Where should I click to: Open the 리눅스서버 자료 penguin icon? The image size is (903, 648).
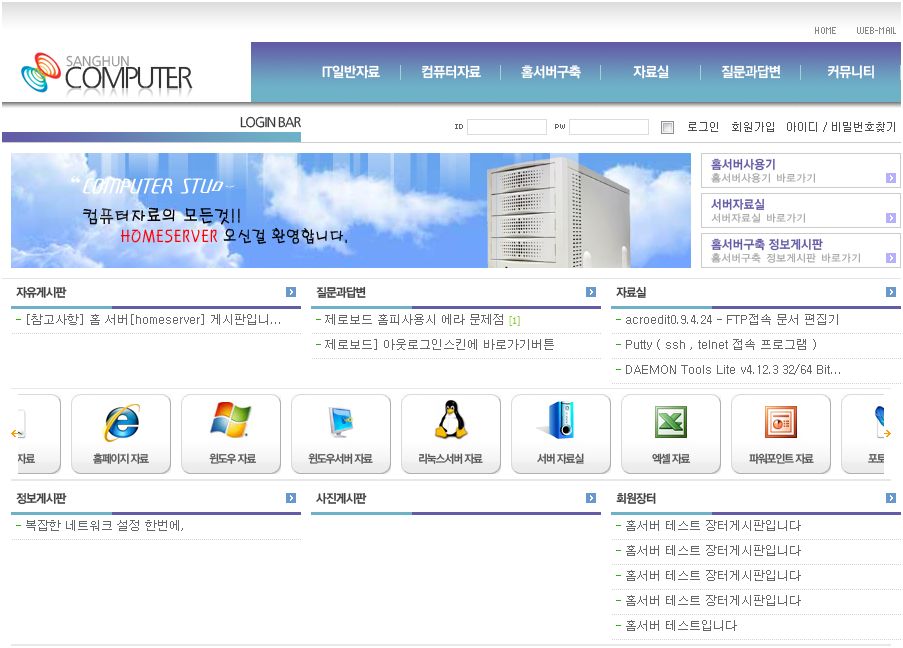tap(451, 434)
